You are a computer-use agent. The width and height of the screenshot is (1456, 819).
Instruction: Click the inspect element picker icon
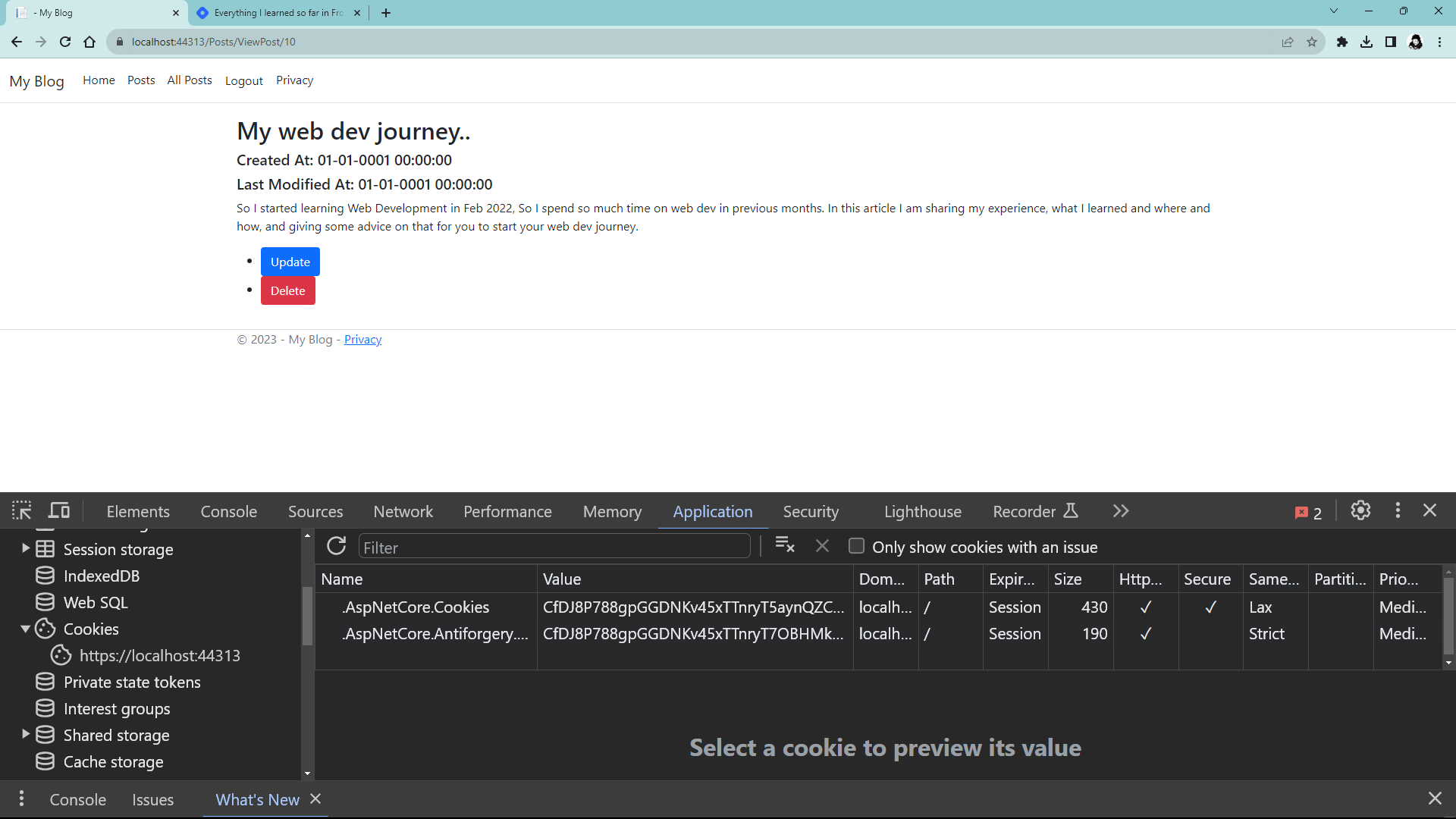coord(21,511)
